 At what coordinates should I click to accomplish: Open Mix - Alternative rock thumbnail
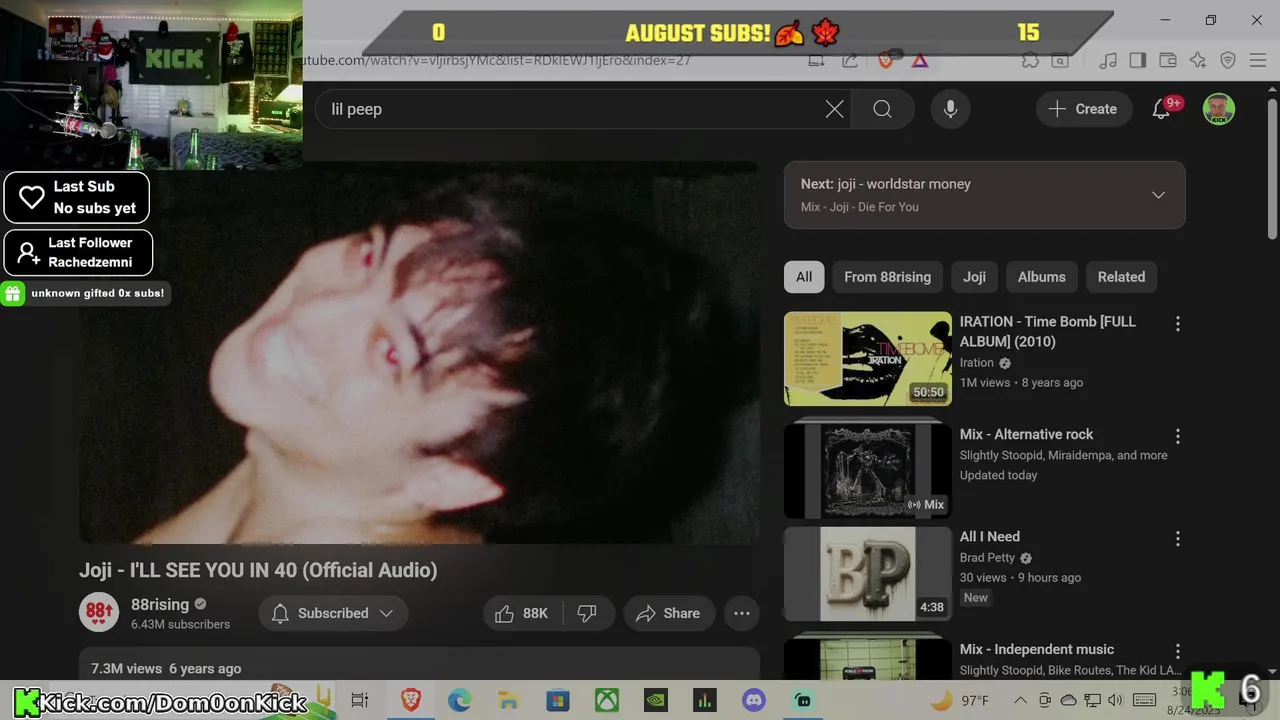(868, 471)
